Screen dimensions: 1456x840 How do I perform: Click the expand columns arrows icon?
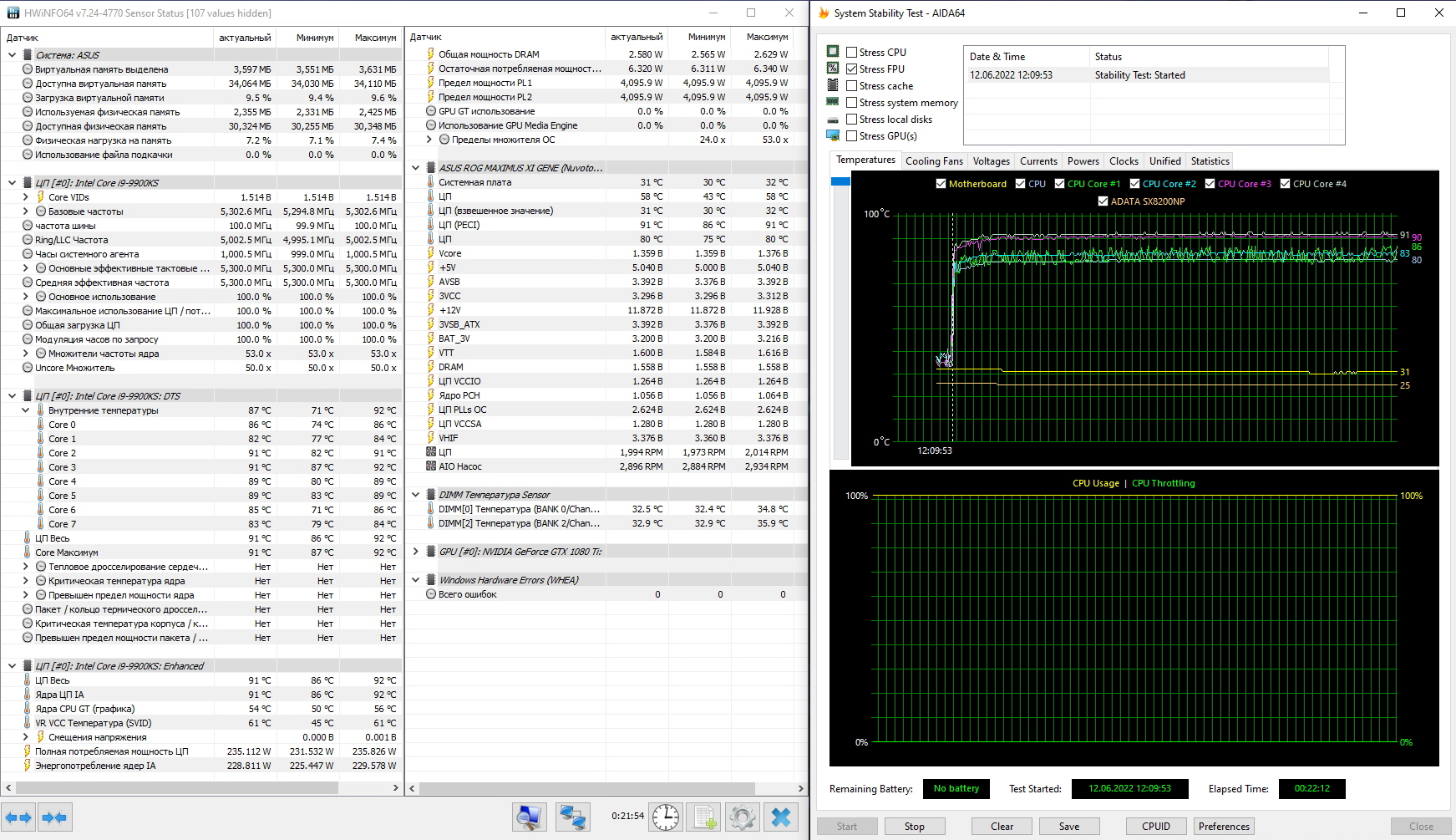pyautogui.click(x=19, y=817)
